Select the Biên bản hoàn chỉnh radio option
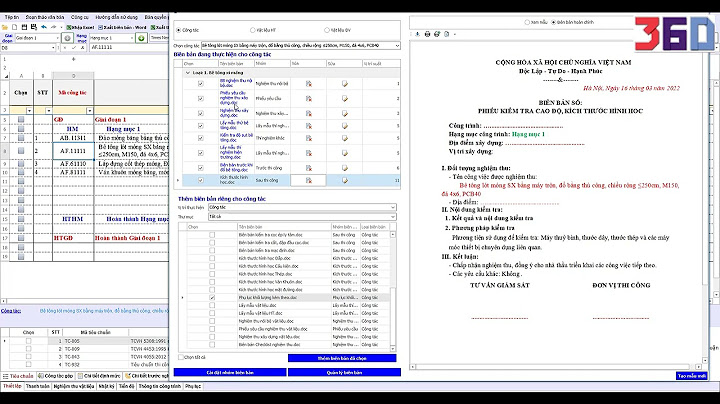 pyautogui.click(x=553, y=22)
